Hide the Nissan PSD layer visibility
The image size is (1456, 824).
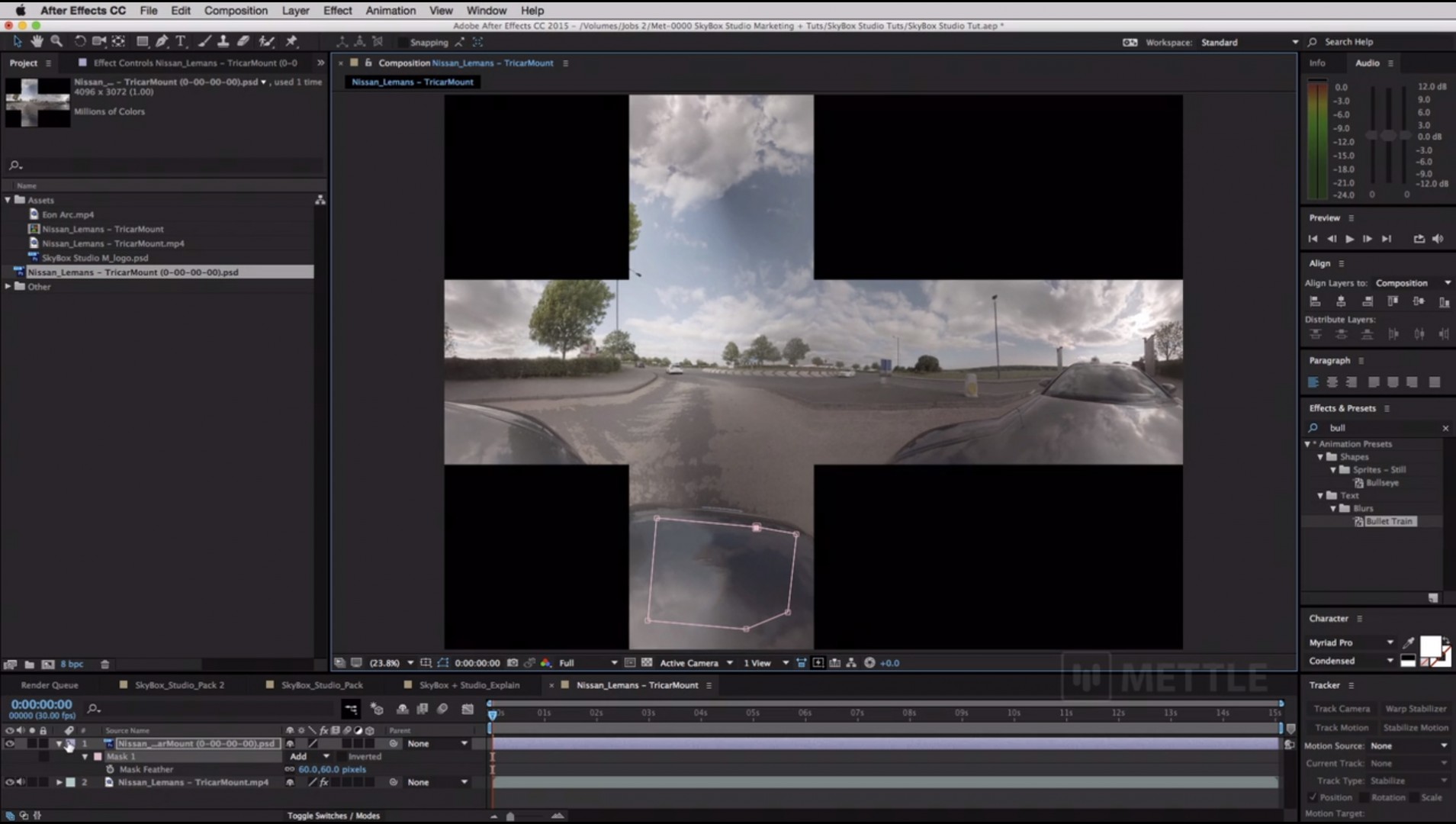click(9, 743)
